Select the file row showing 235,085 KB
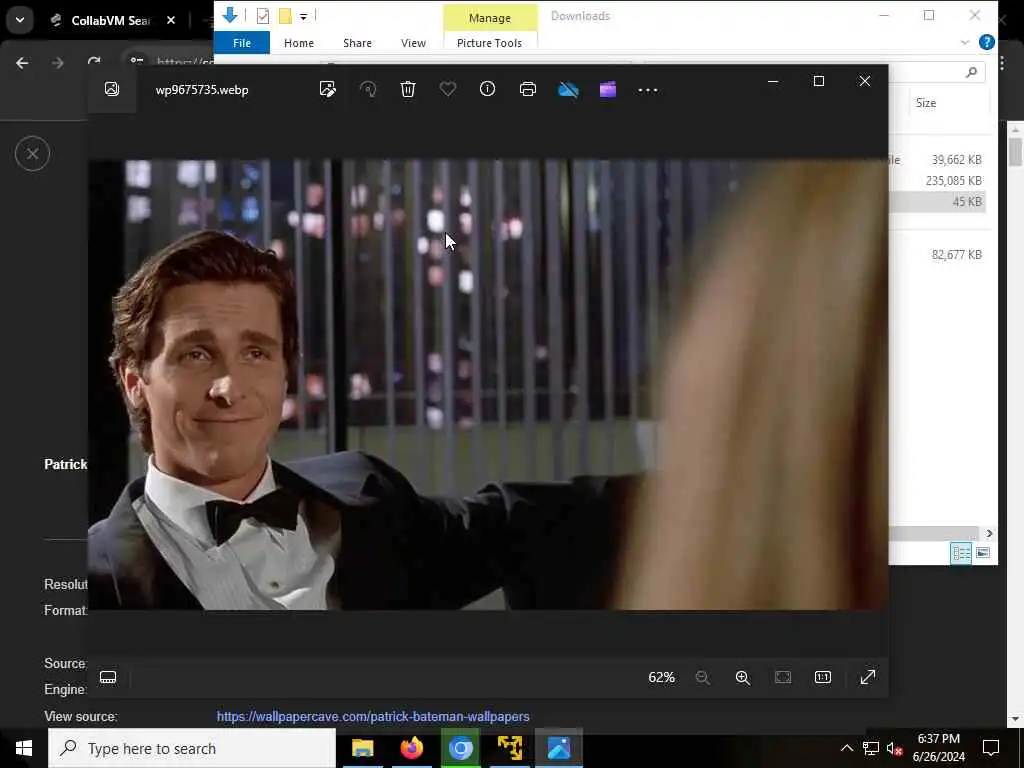 pyautogui.click(x=937, y=180)
